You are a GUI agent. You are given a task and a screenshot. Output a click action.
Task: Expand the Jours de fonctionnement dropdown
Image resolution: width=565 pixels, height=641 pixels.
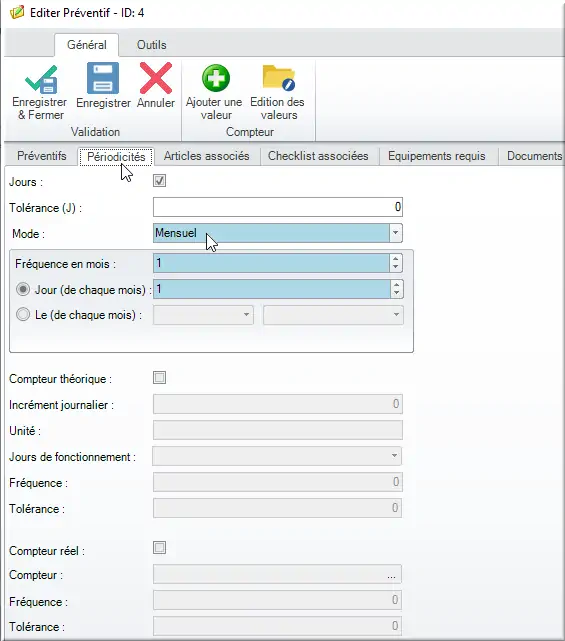[x=277, y=456]
